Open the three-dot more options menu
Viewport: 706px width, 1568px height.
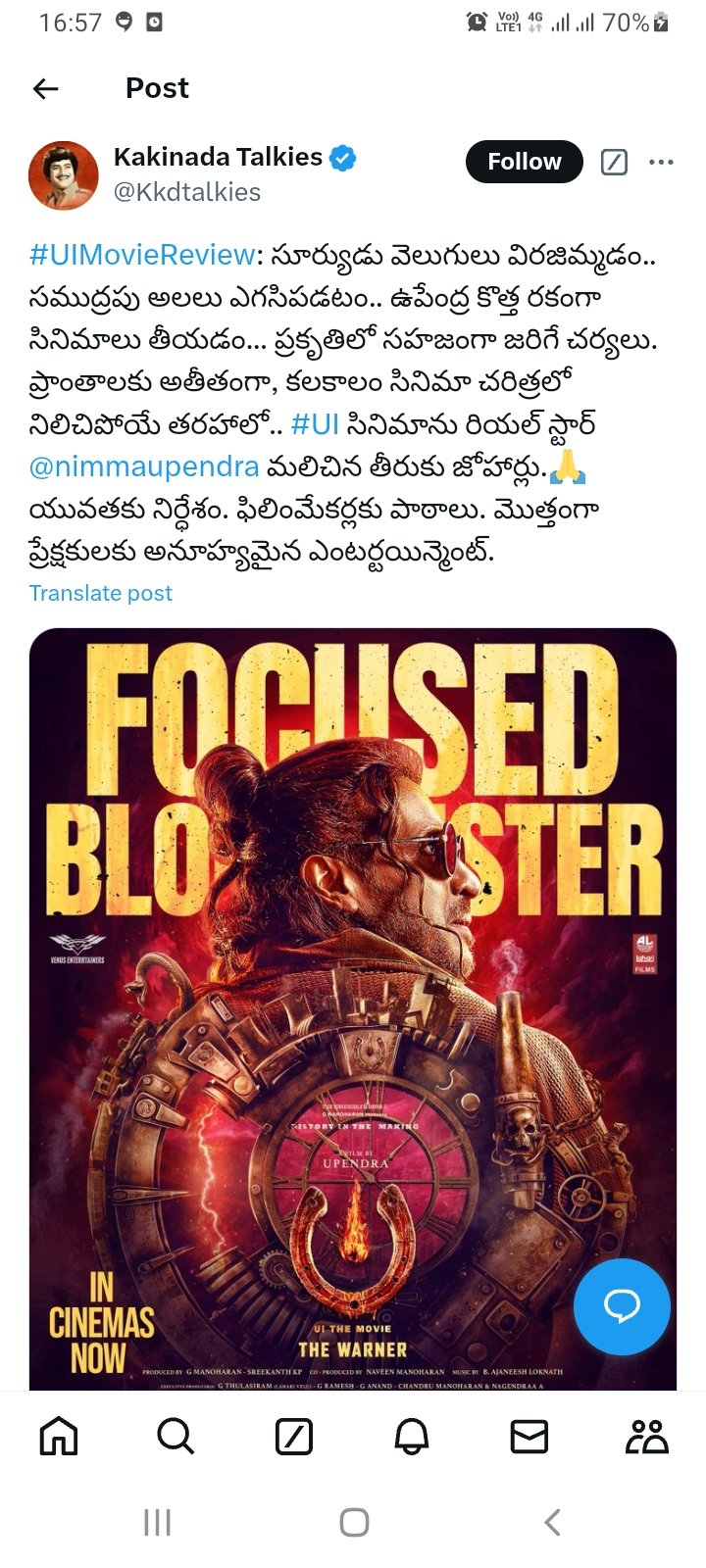662,162
